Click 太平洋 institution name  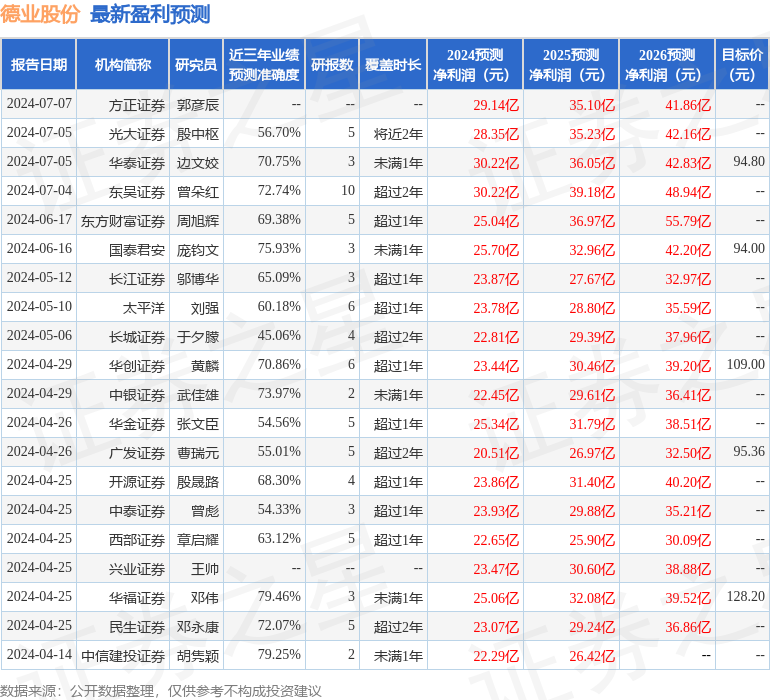[143, 308]
